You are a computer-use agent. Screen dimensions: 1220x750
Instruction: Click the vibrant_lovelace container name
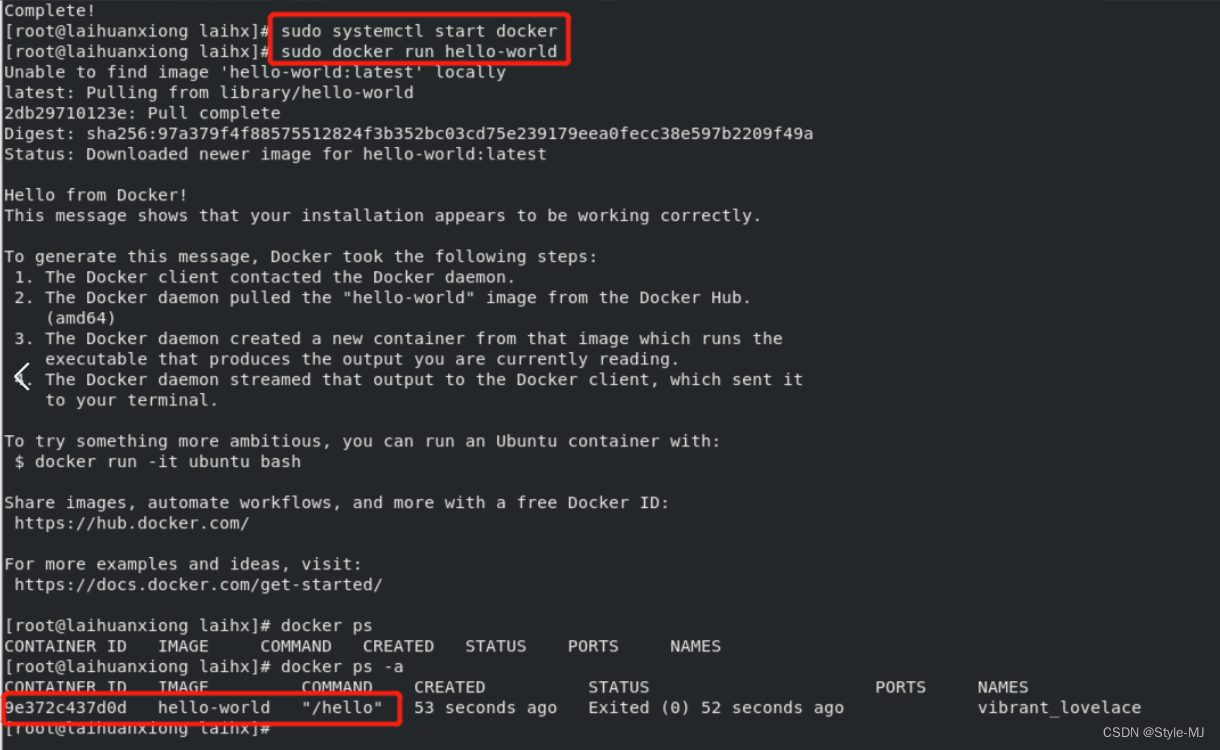point(1059,708)
